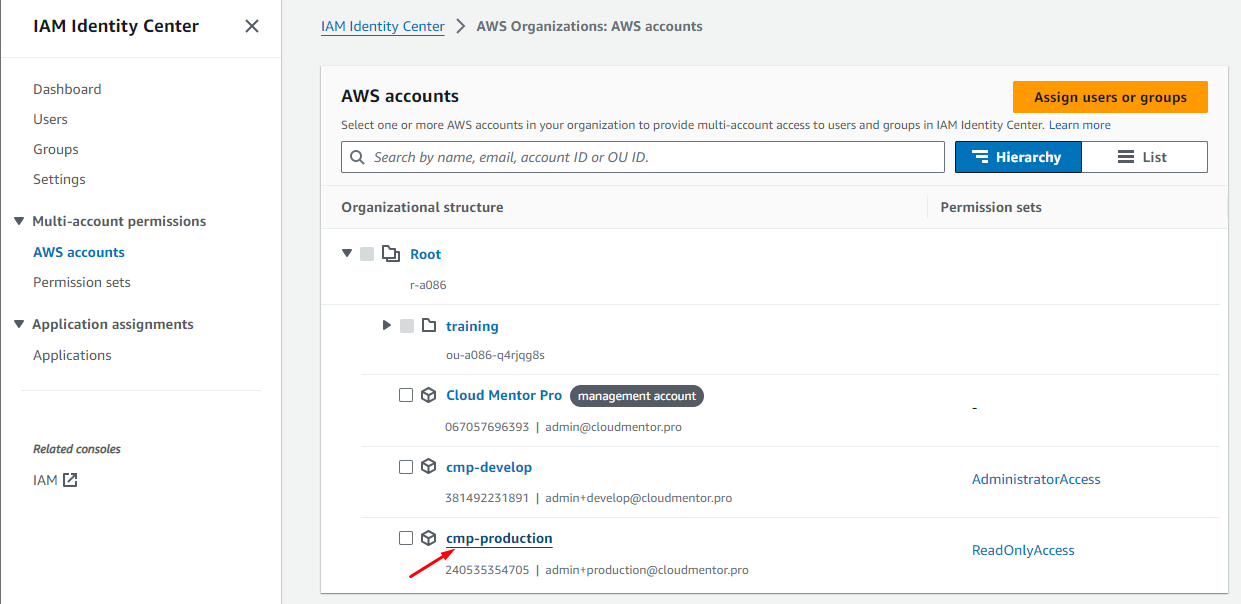This screenshot has width=1241, height=604.
Task: Collapse the Root organizational tree
Action: (347, 254)
